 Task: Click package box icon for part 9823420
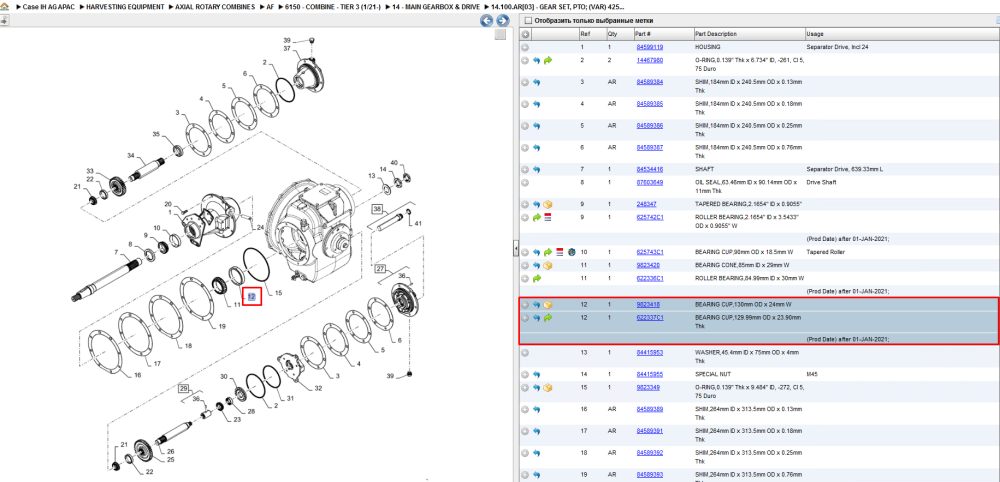[548, 265]
